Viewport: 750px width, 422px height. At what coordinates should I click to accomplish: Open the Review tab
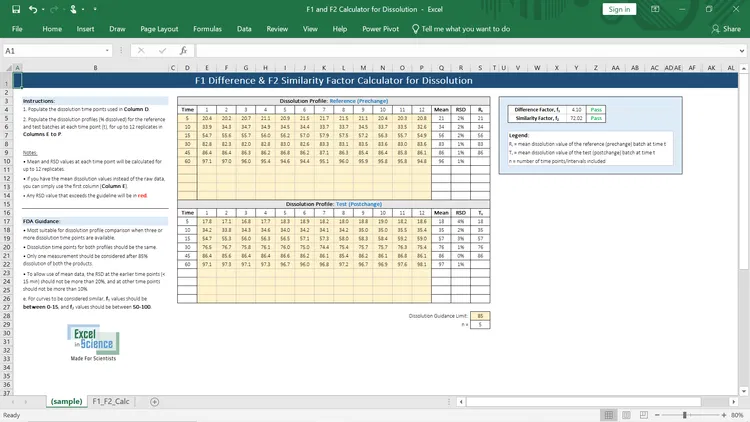pyautogui.click(x=277, y=29)
